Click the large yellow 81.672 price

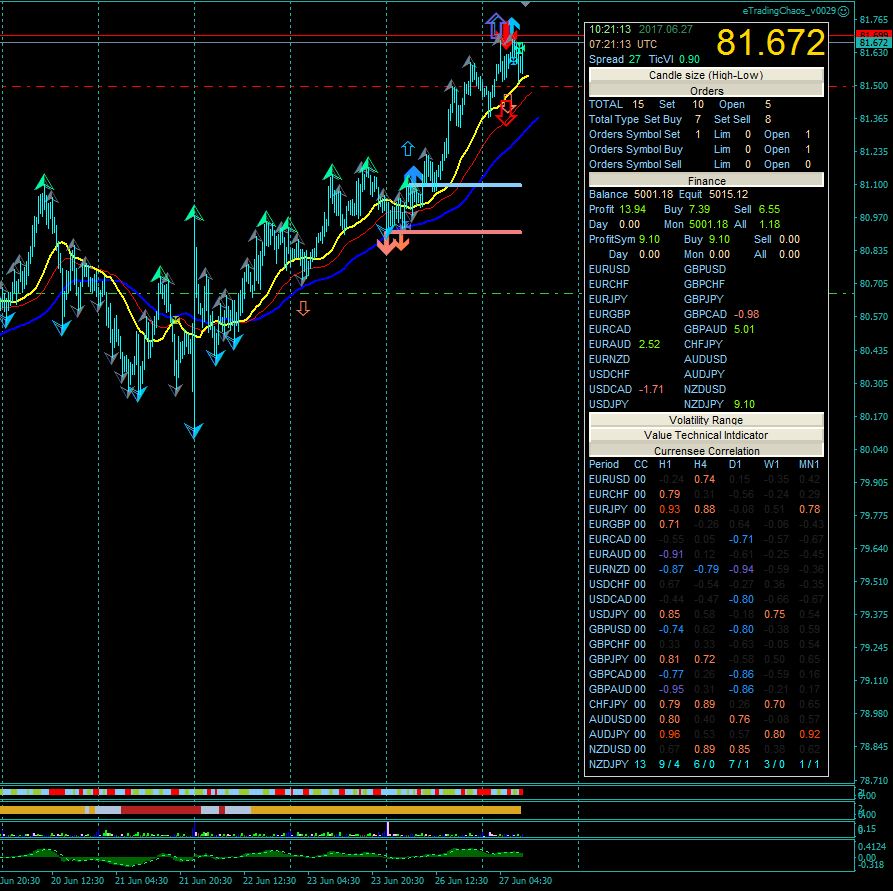point(770,42)
